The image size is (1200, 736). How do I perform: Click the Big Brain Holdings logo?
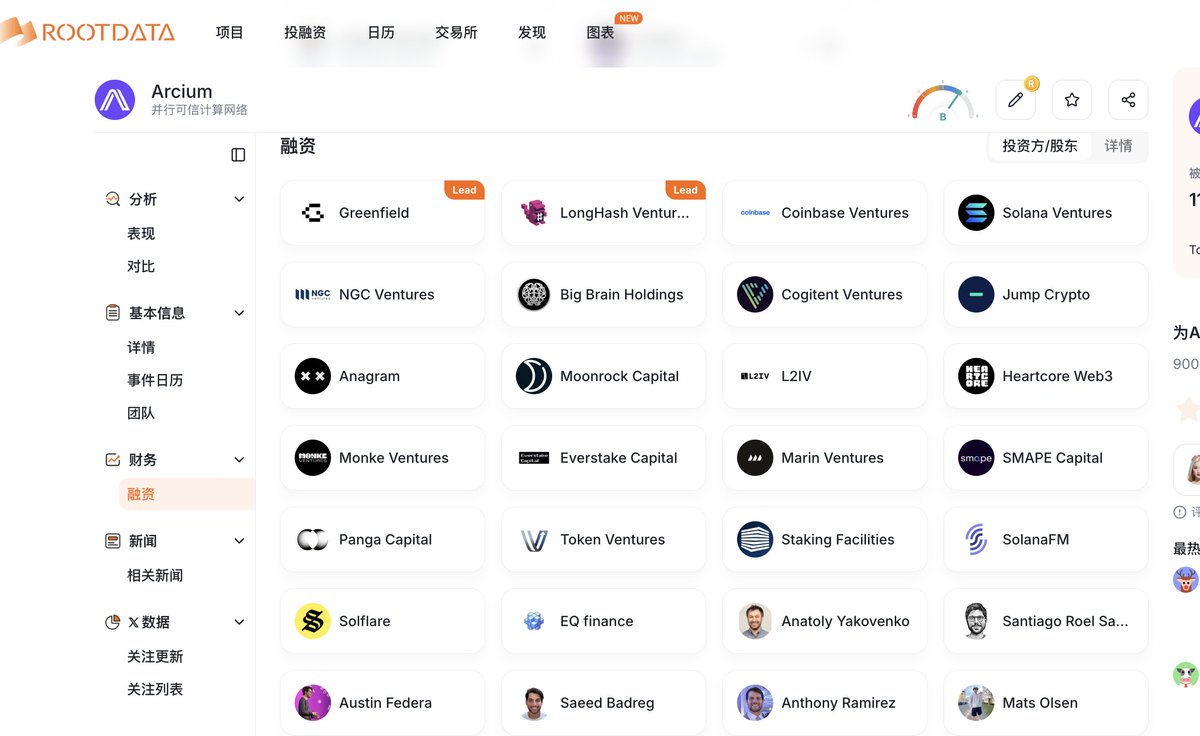tap(534, 295)
